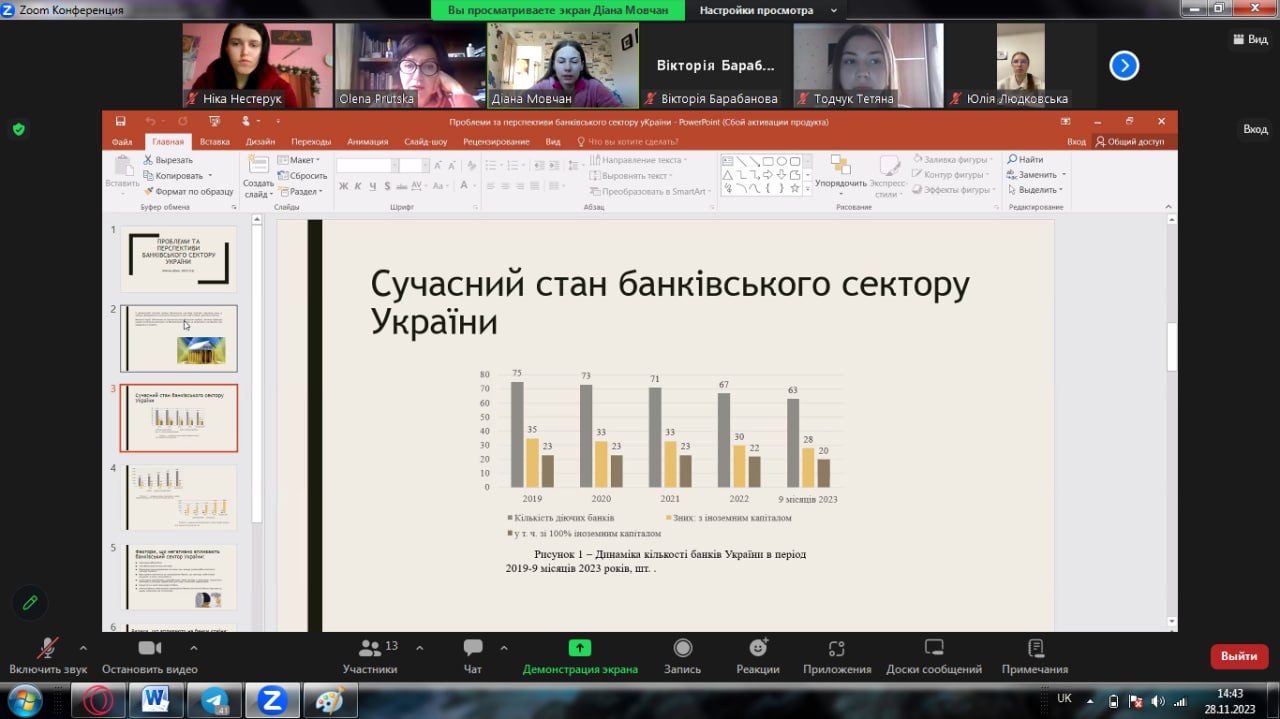The height and width of the screenshot is (719, 1280).
Task: Open the Дизайн ribbon tab
Action: [x=260, y=142]
